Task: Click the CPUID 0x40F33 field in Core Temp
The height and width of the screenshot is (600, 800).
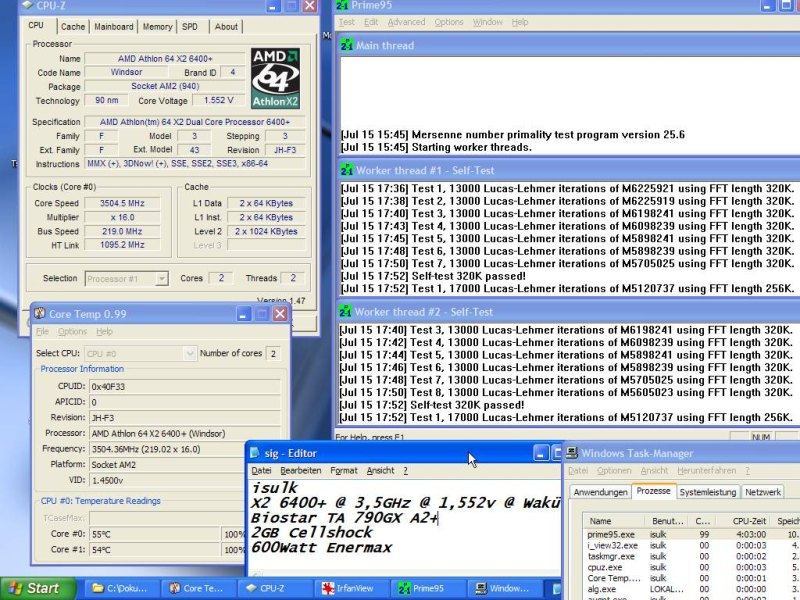Action: click(185, 386)
